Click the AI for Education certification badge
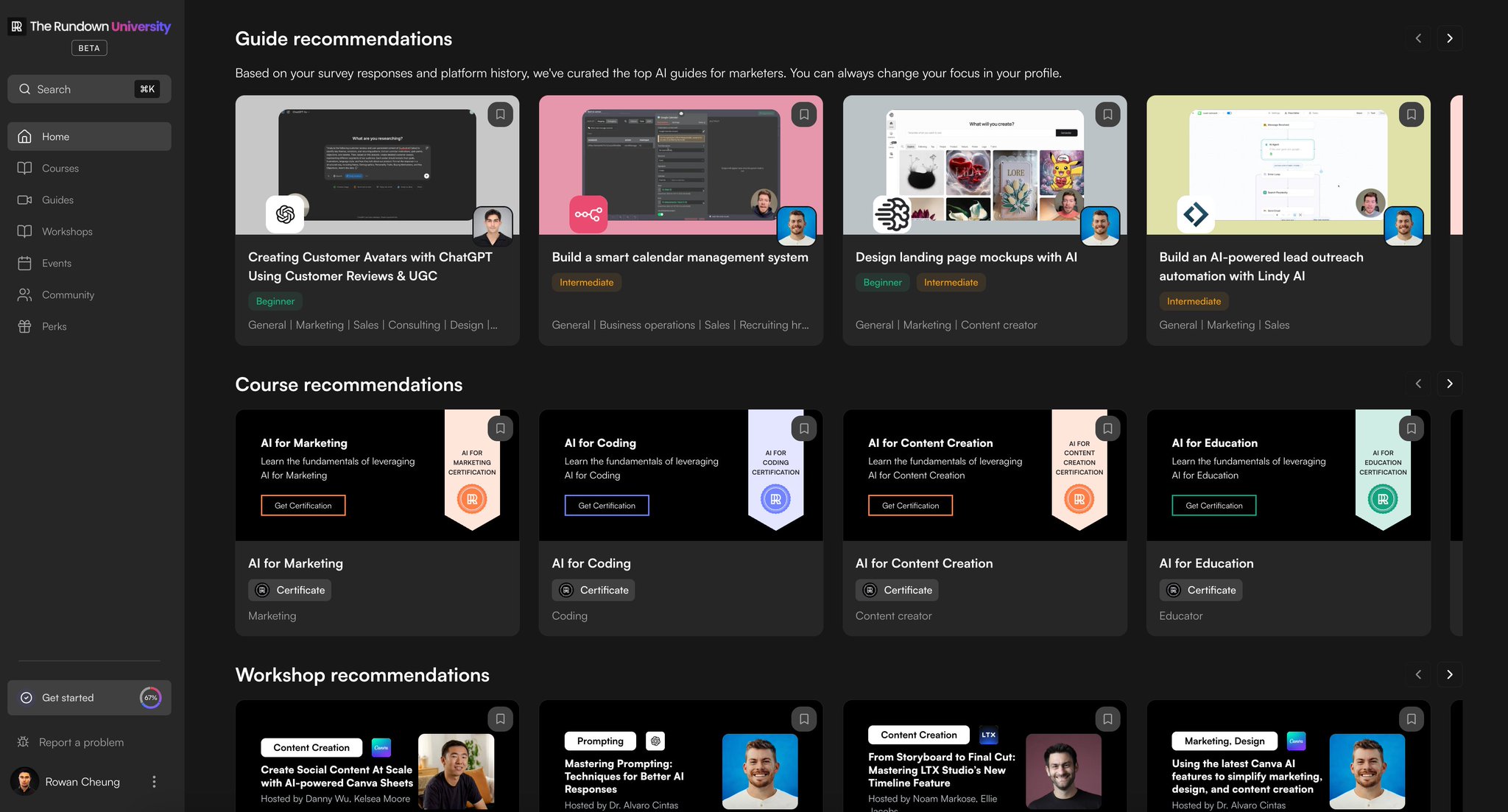Viewport: 1508px width, 812px height. (1383, 499)
